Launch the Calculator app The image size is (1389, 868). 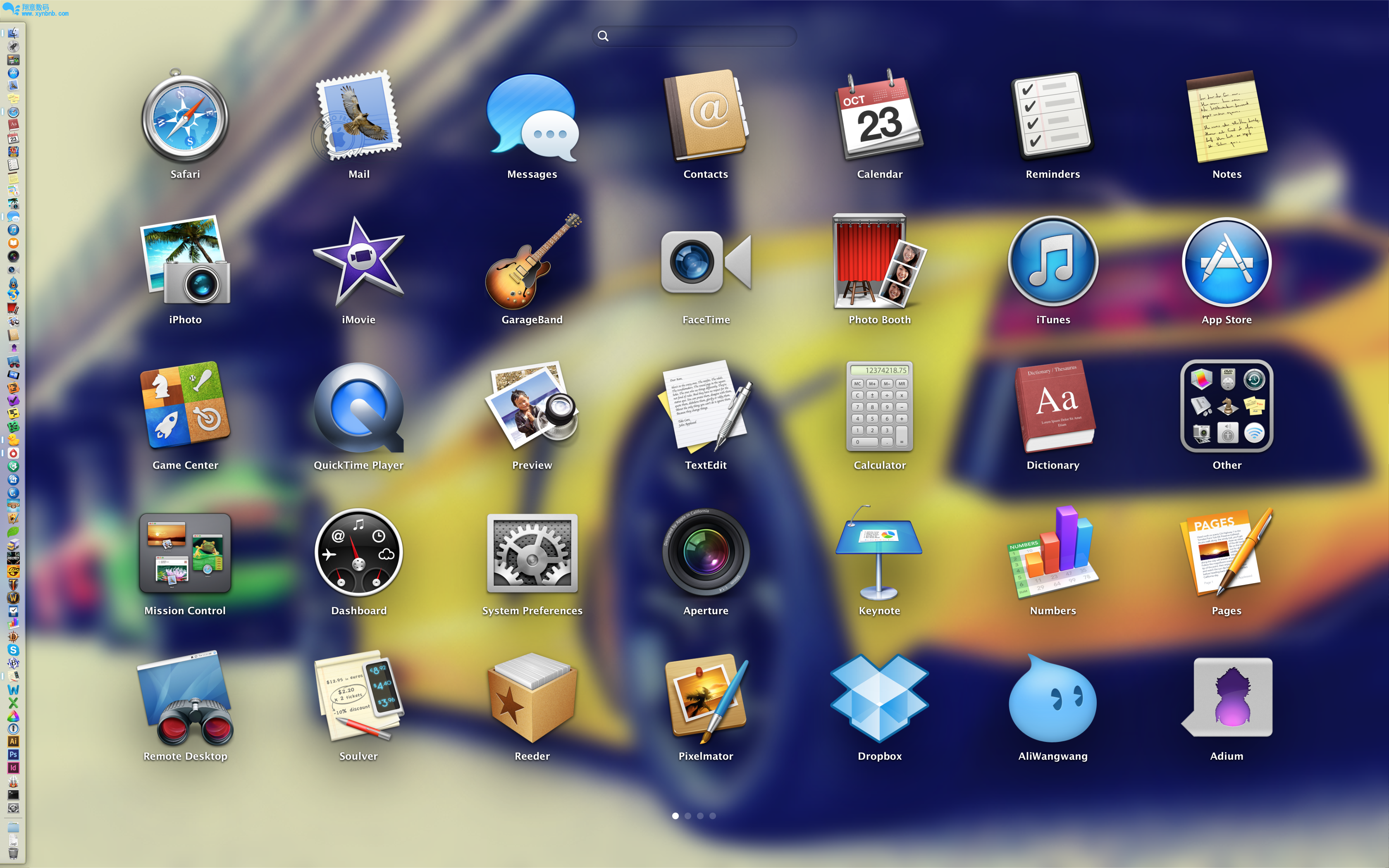[x=879, y=406]
